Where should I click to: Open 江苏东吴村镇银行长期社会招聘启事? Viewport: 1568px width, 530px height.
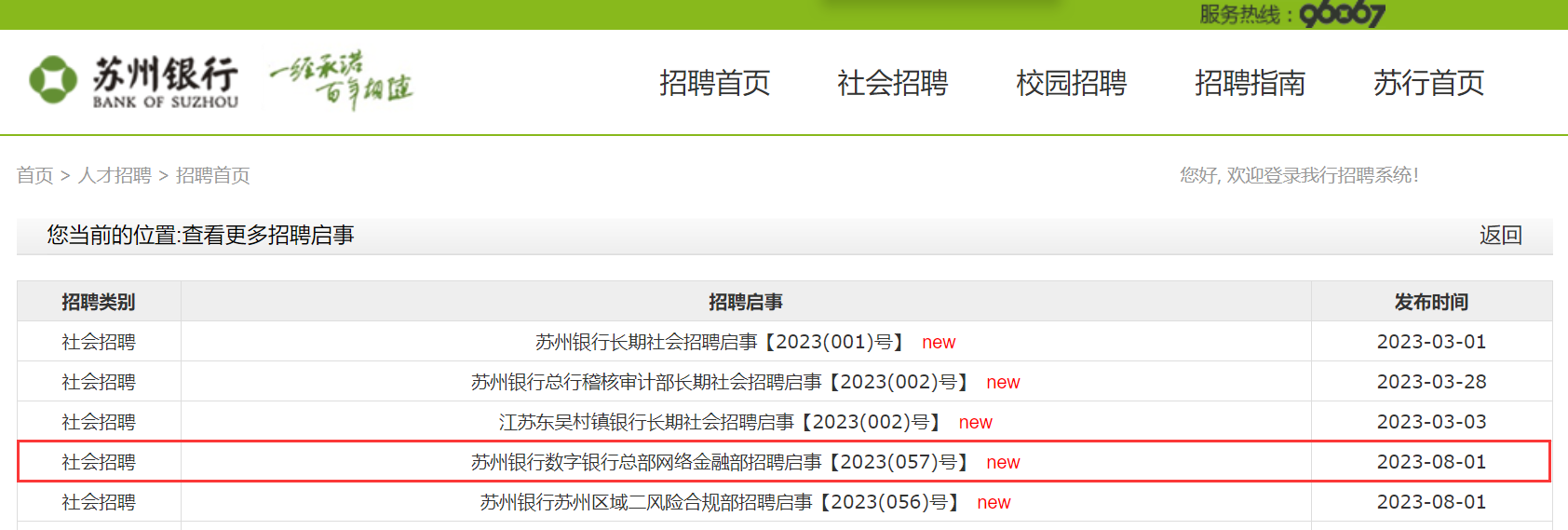coord(721,422)
